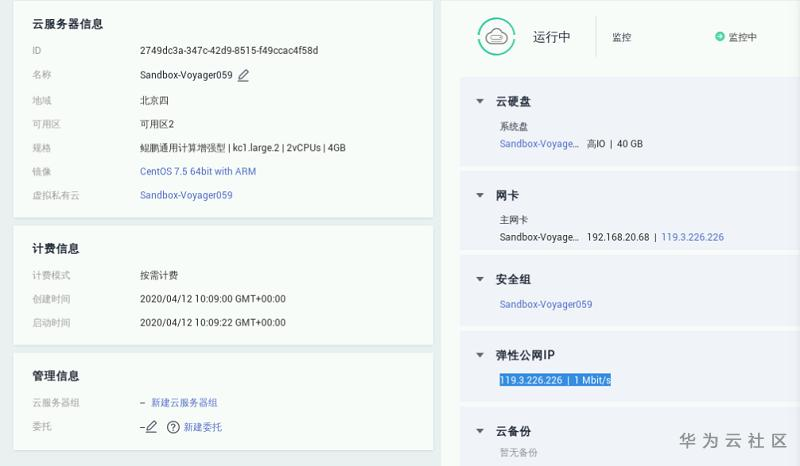Image resolution: width=800 pixels, height=466 pixels.
Task: Click the server name text Sandbox-Voyager059
Action: point(186,75)
